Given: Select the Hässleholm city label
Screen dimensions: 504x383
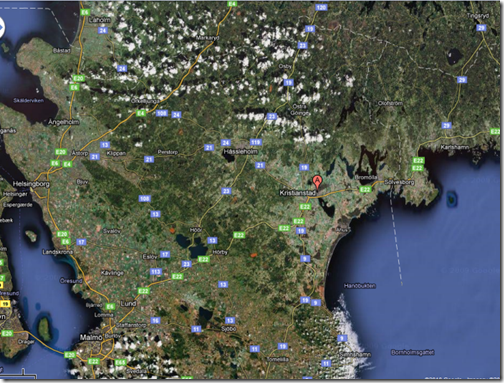Looking at the screenshot, I should (x=240, y=152).
